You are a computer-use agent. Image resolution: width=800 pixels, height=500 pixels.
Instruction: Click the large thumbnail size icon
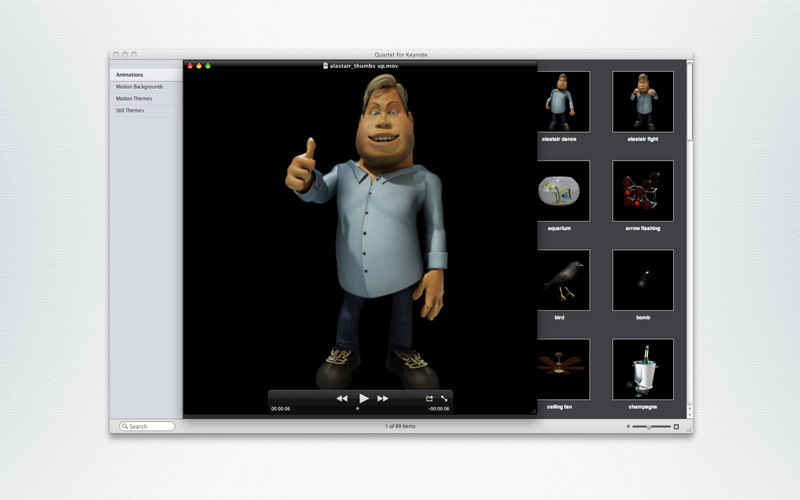pos(677,427)
